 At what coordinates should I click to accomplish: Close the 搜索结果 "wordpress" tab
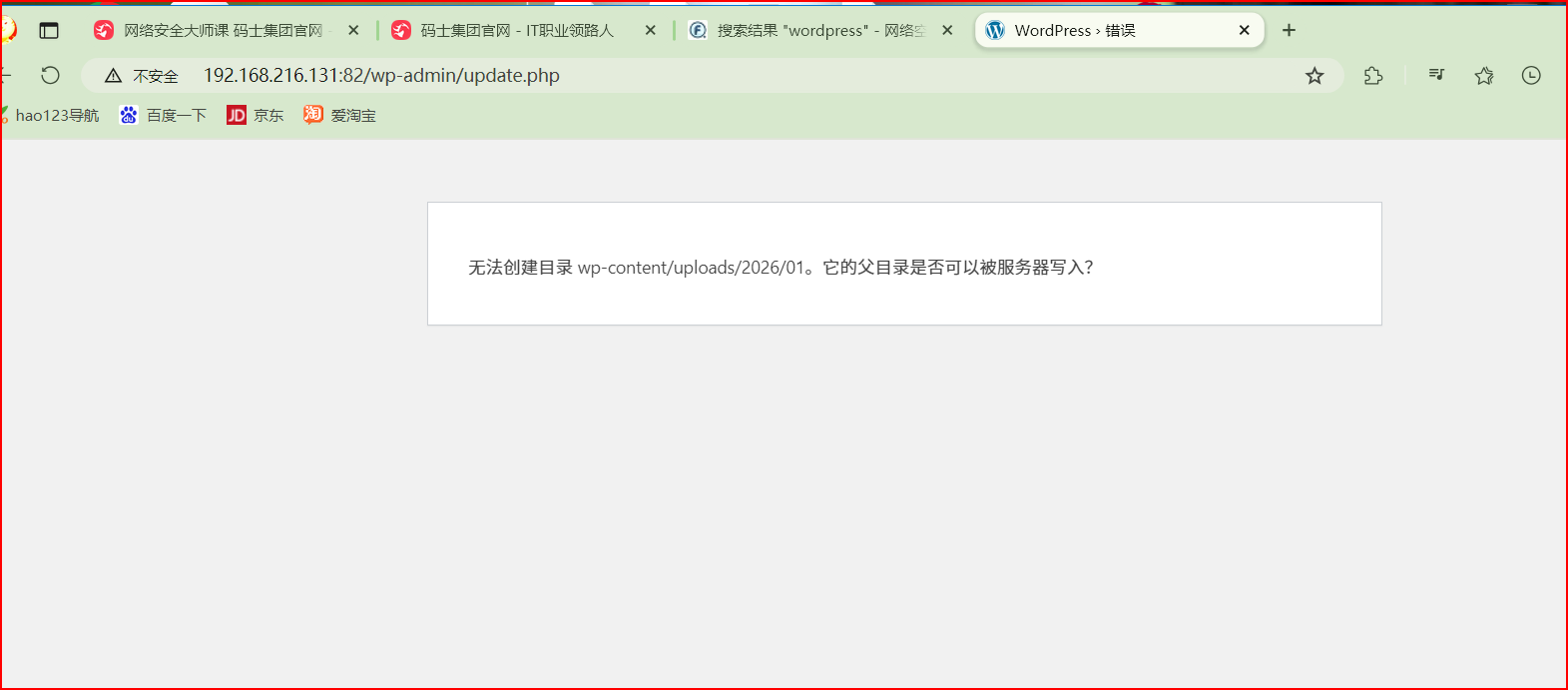[x=947, y=31]
